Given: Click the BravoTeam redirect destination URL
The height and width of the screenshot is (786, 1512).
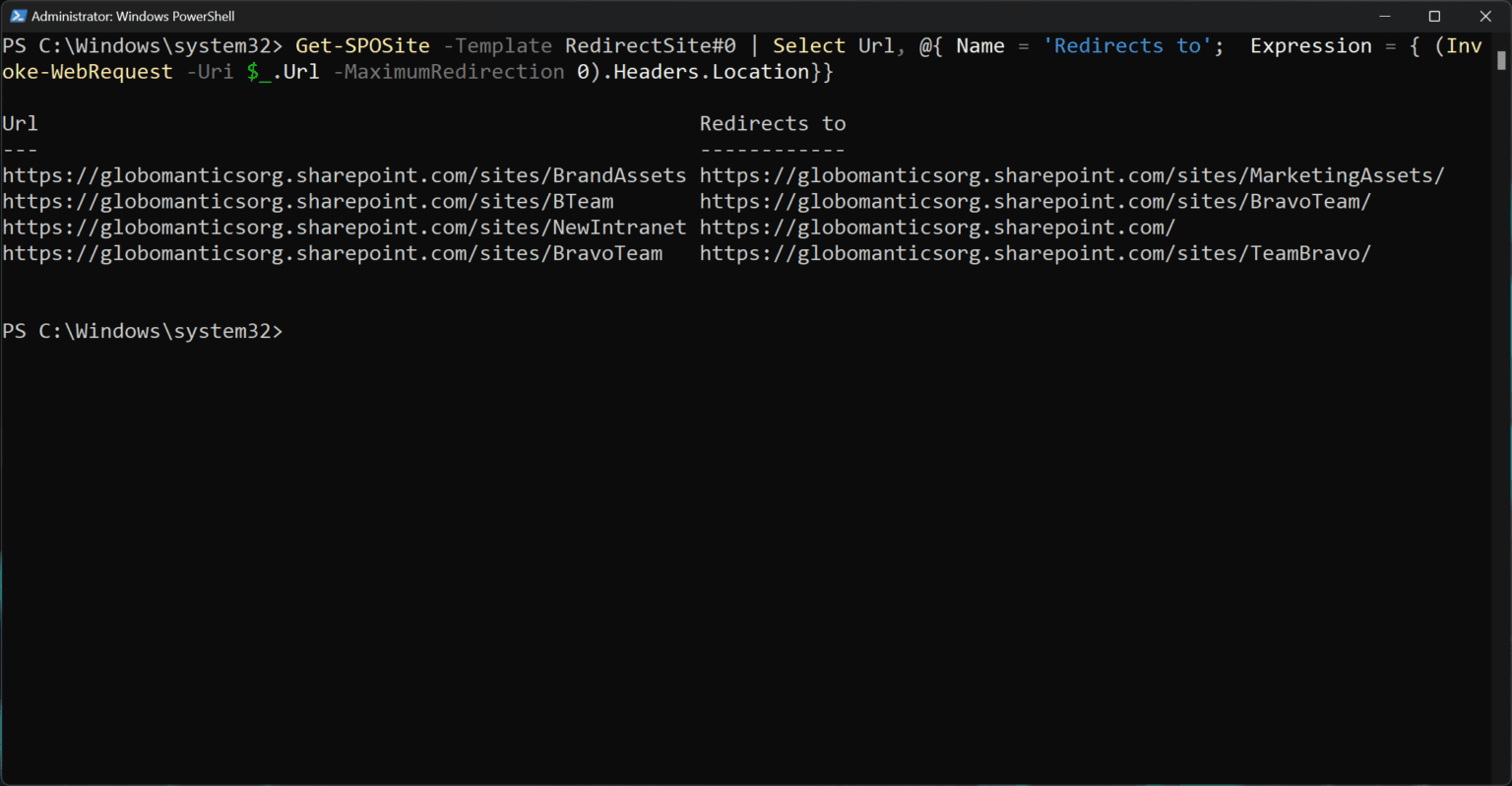Looking at the screenshot, I should 1035,201.
